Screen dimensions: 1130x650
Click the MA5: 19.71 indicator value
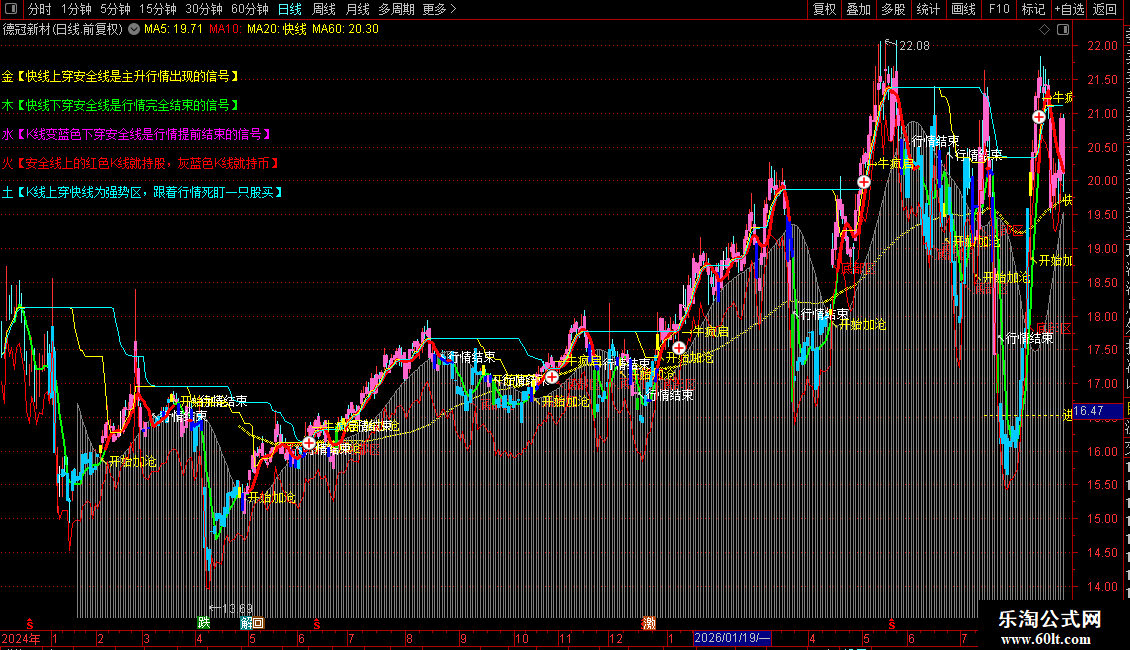(173, 30)
